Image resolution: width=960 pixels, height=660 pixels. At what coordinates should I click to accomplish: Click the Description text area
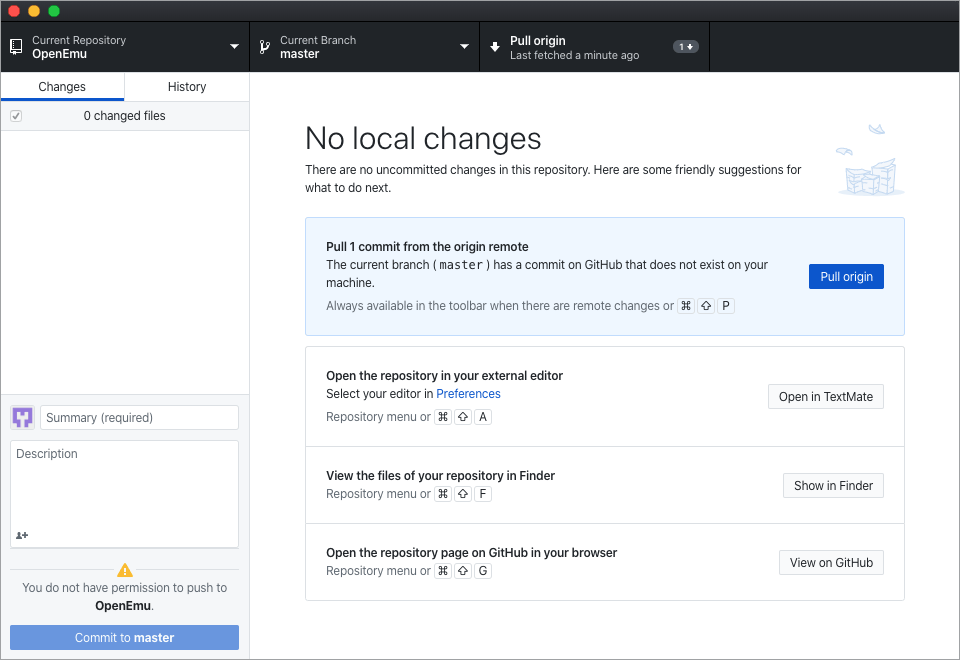point(124,494)
